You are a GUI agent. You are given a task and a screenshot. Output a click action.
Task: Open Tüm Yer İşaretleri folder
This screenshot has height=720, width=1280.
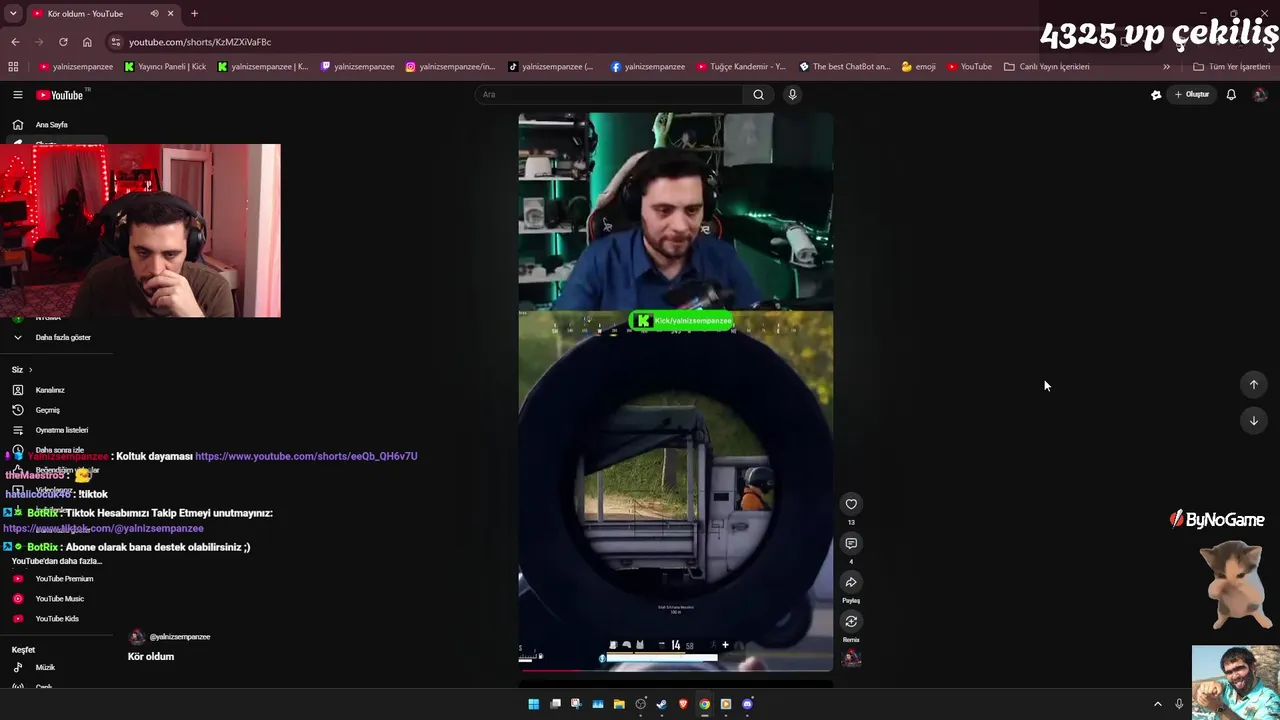pos(1232,67)
